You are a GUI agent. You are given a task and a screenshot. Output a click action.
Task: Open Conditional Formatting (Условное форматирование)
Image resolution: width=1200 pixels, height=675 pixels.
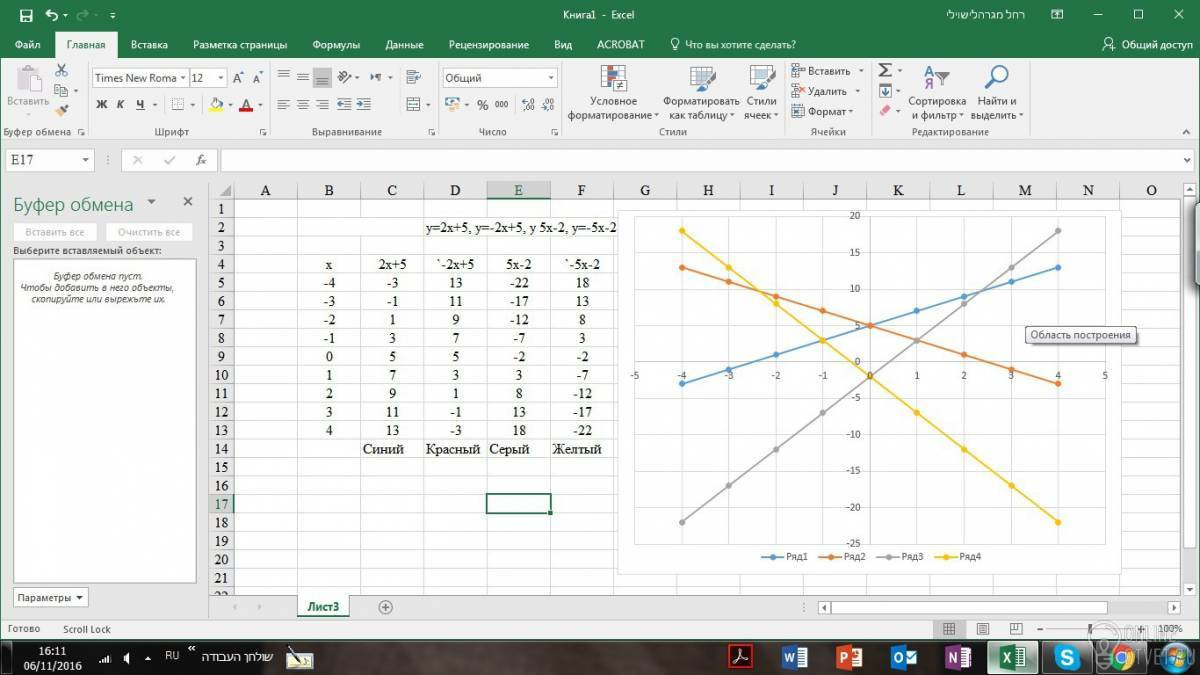coord(613,94)
